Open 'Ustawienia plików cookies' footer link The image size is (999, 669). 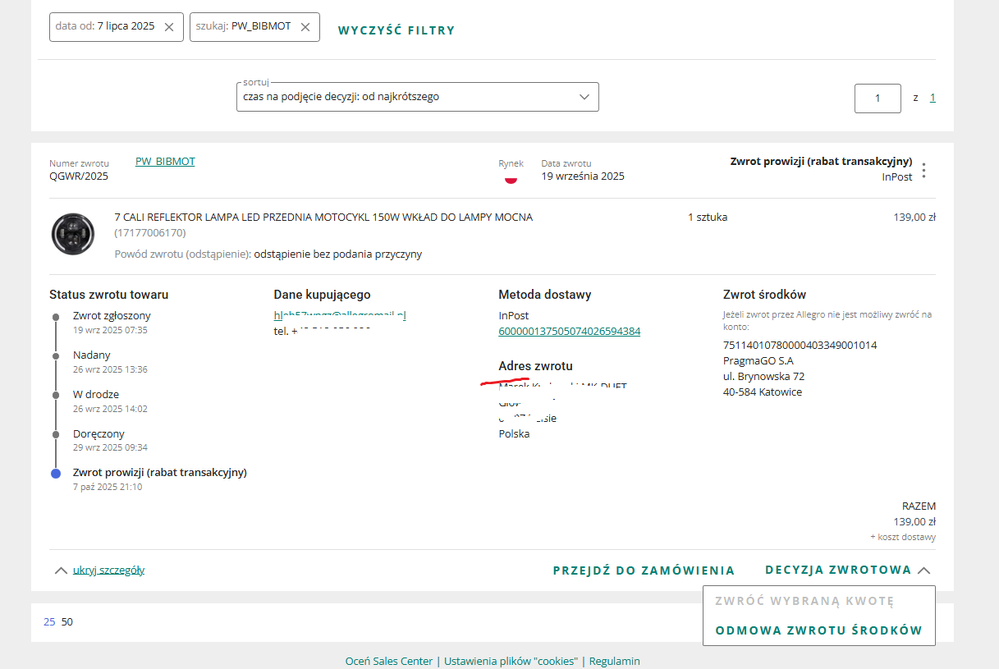coord(510,661)
